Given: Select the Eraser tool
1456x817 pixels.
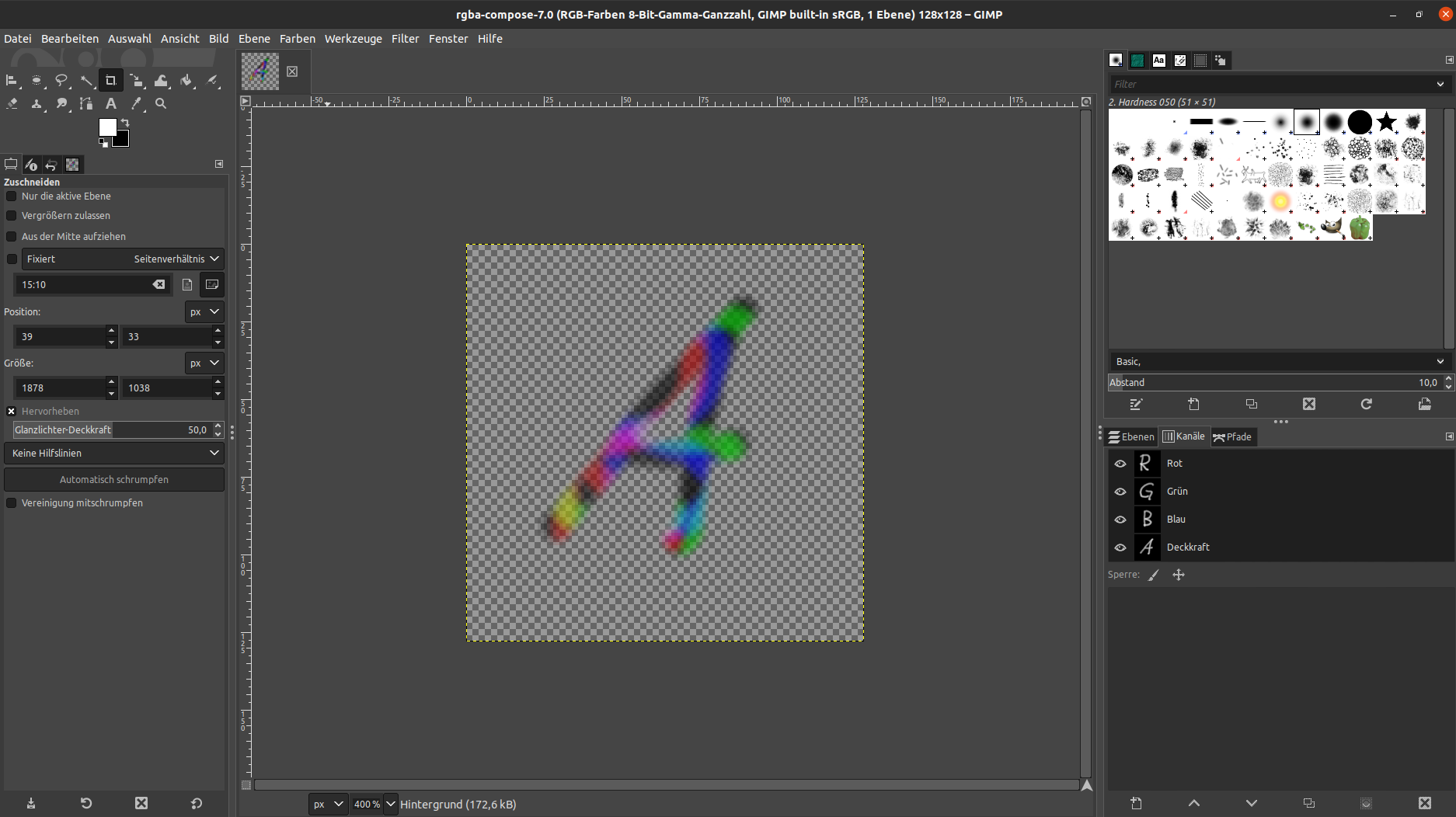Looking at the screenshot, I should [x=12, y=103].
